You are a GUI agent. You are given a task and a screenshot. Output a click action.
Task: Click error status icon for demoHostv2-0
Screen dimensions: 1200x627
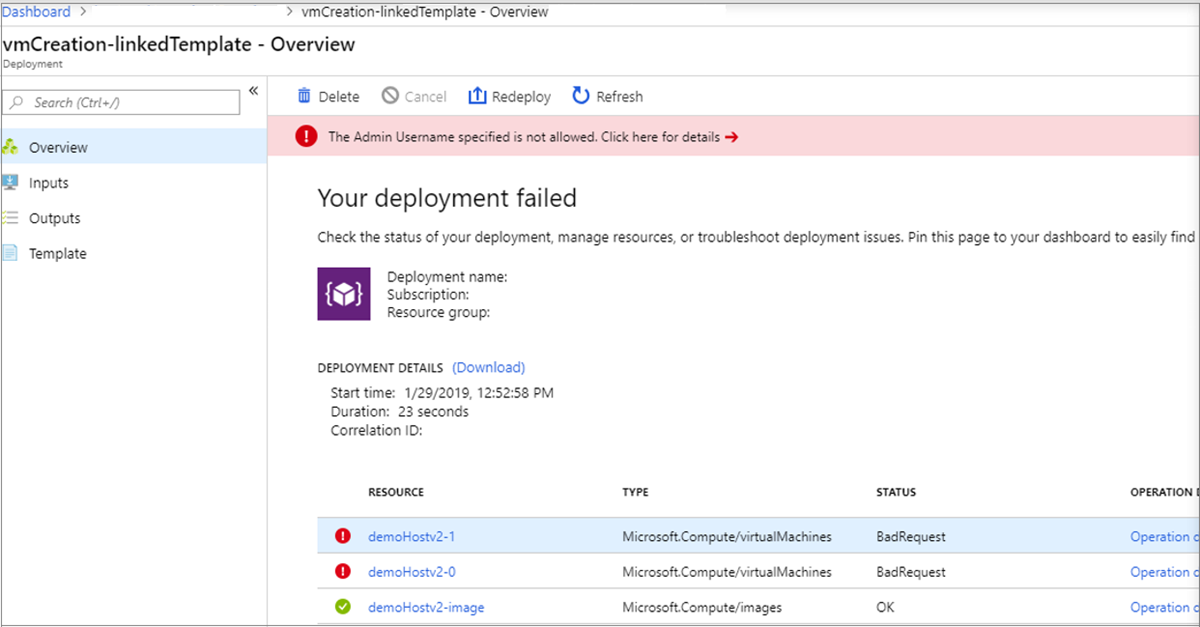point(343,572)
